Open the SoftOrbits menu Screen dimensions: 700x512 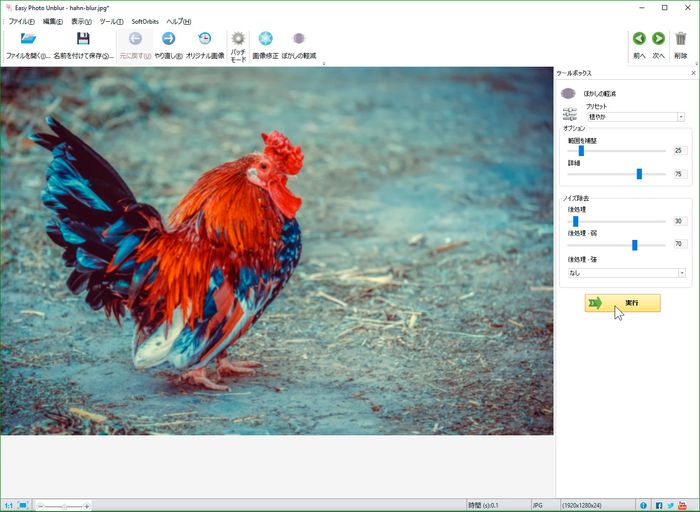[x=145, y=21]
